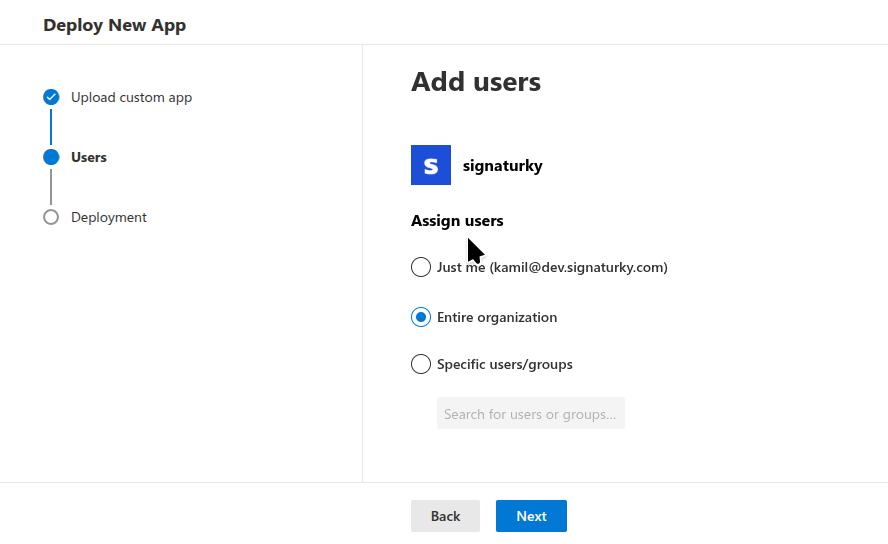Image resolution: width=888 pixels, height=544 pixels.
Task: Click the 'signaturky' app name text
Action: tap(502, 166)
